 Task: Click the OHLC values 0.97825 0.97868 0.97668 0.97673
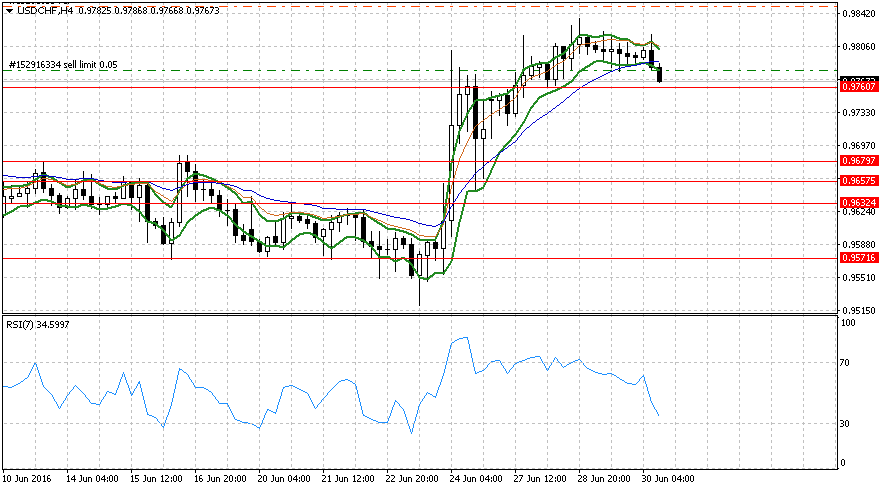149,11
